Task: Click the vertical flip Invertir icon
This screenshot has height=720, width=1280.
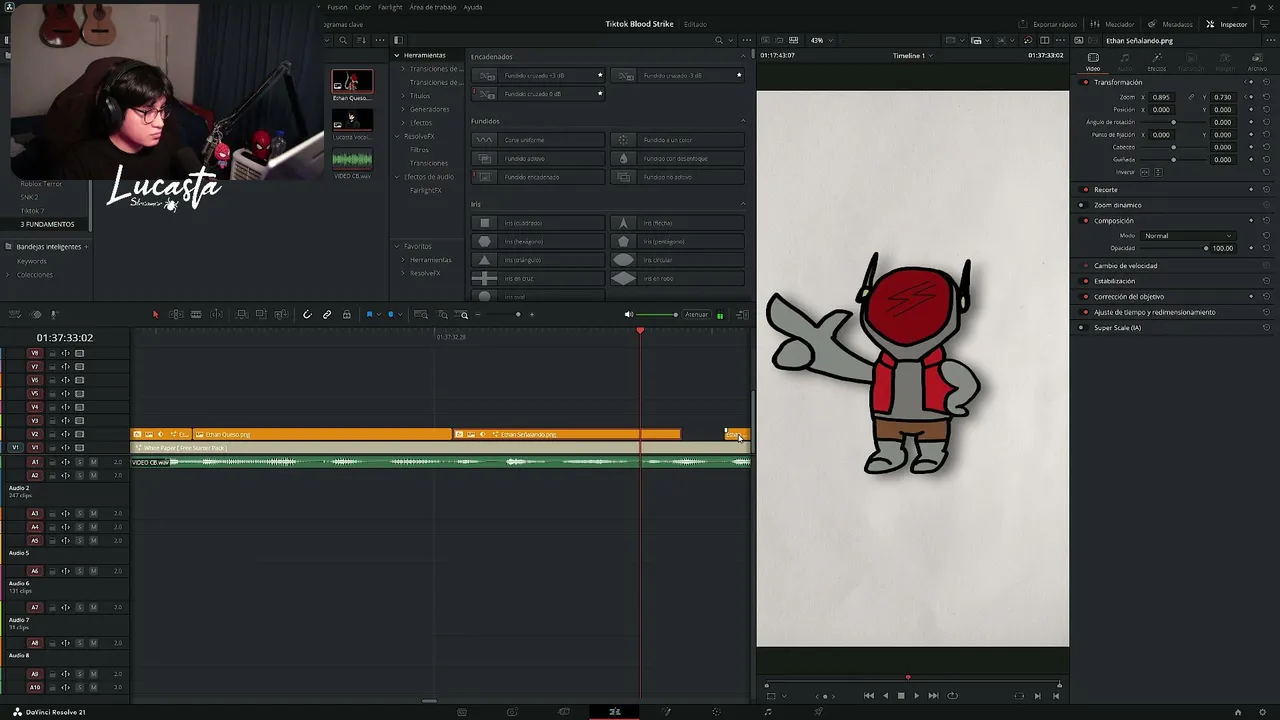Action: point(1158,172)
